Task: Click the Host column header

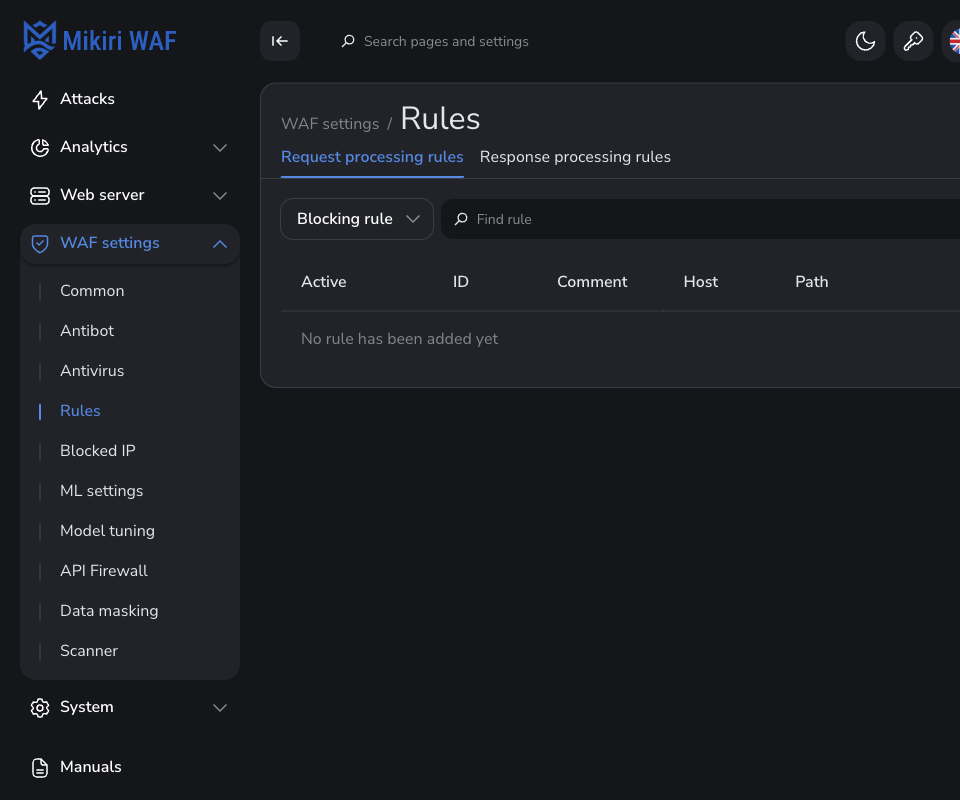Action: pyautogui.click(x=700, y=282)
